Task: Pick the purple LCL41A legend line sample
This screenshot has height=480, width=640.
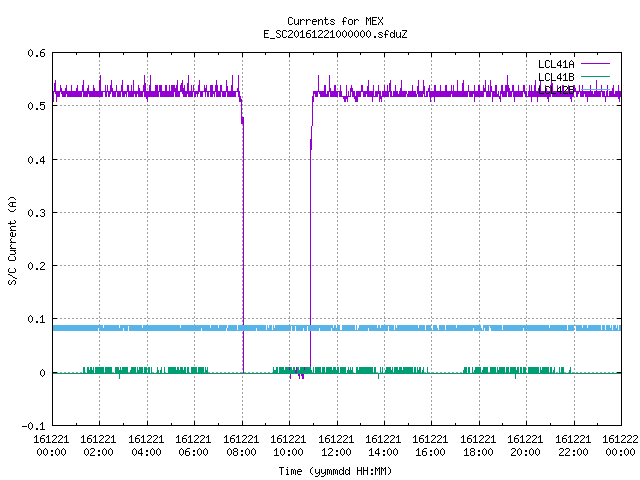Action: [x=595, y=64]
